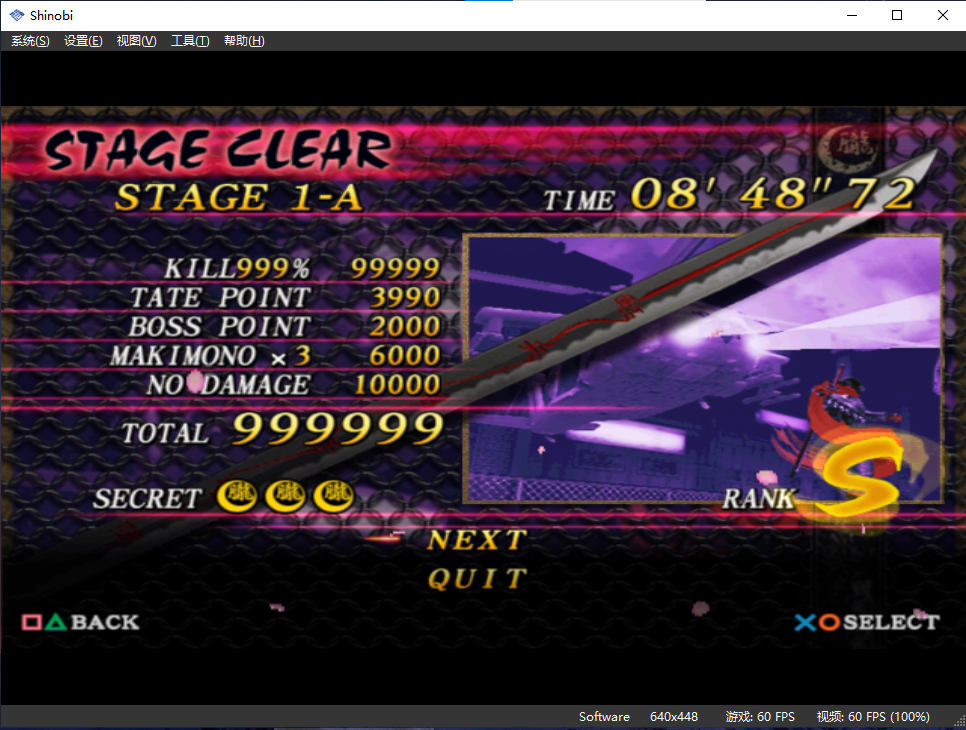The width and height of the screenshot is (966, 730).
Task: Click the green triangle BACK button icon
Action: [56, 622]
